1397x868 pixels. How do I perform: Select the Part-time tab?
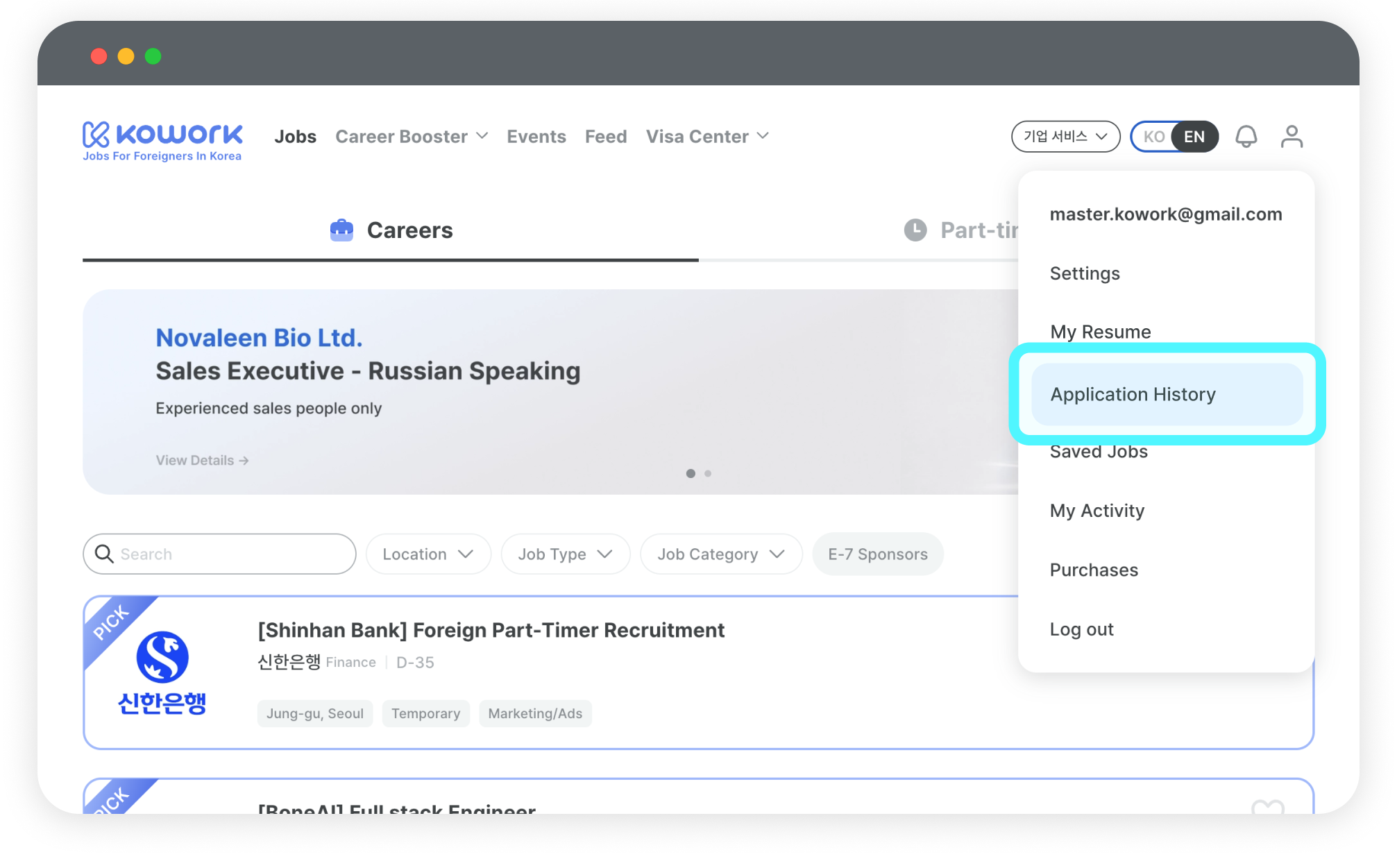[960, 230]
